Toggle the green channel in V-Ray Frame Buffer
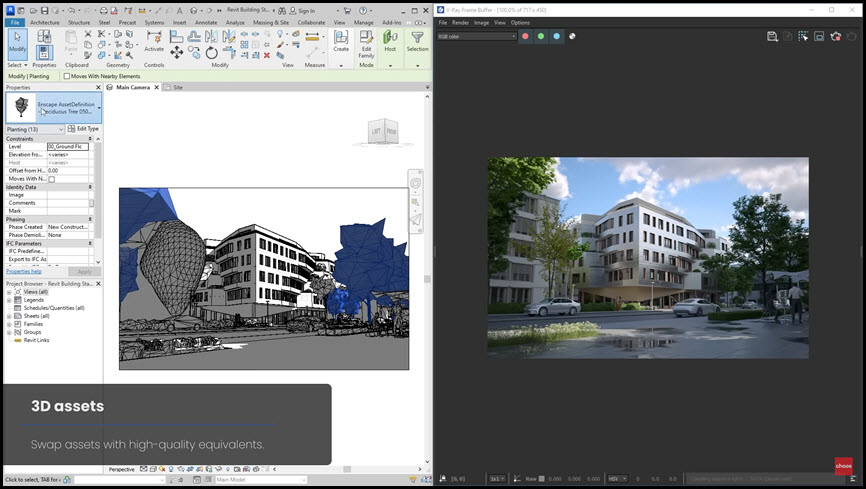This screenshot has width=866, height=489. 541,36
